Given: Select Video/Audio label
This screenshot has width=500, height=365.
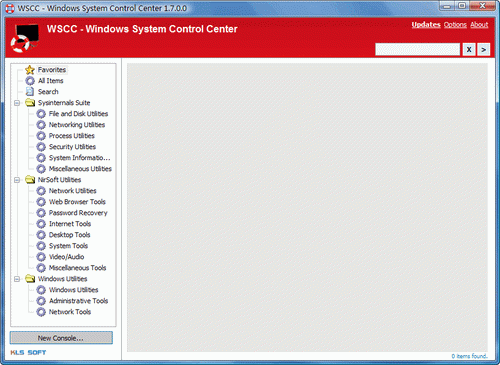Looking at the screenshot, I should pos(66,257).
